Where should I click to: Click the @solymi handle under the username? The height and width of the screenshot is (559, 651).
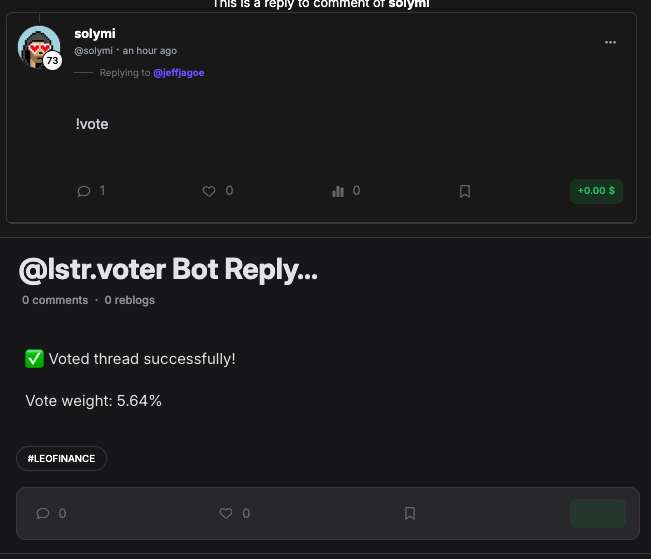(93, 51)
